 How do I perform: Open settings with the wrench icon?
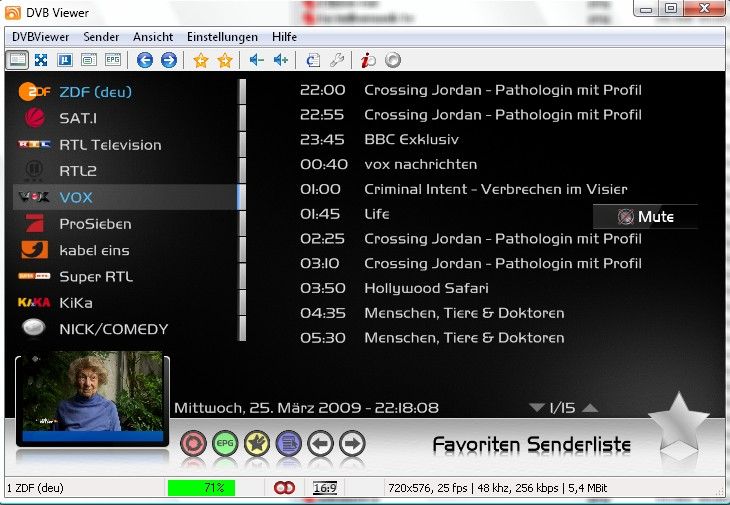click(337, 60)
